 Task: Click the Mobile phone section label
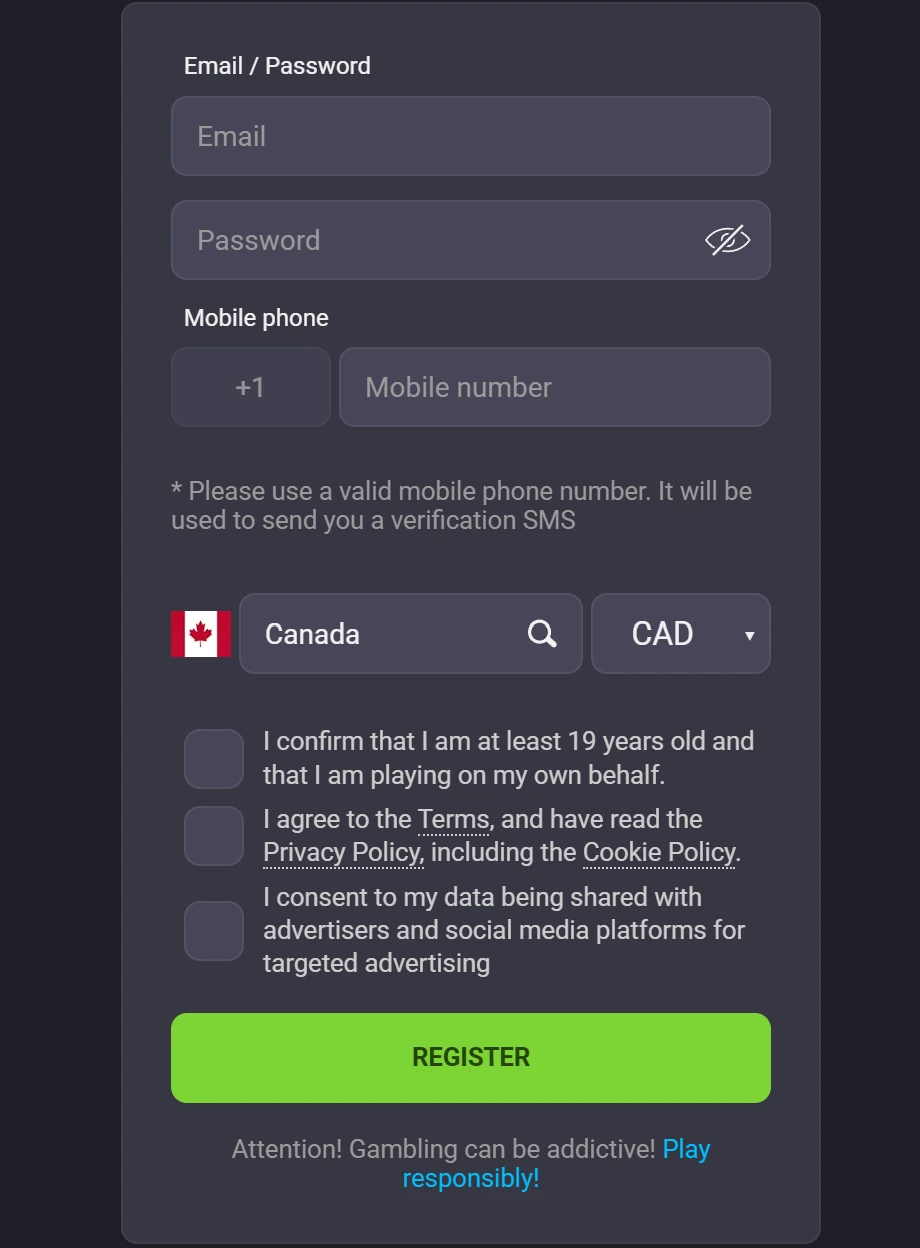(255, 317)
